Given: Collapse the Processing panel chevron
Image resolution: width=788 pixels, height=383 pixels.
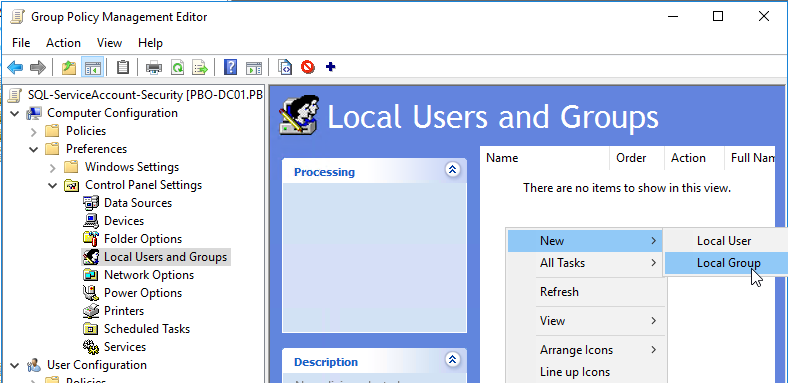Looking at the screenshot, I should pos(453,170).
